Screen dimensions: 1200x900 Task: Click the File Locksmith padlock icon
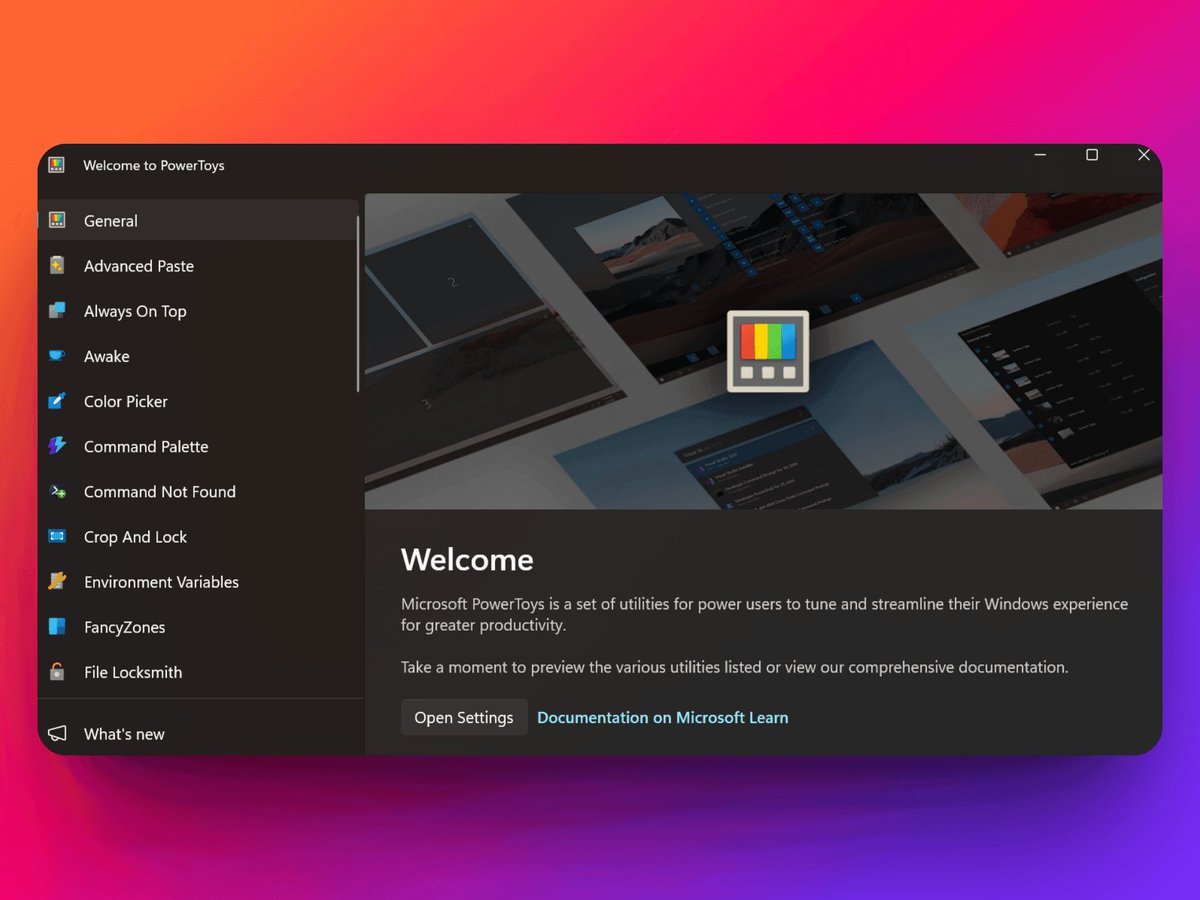pos(57,672)
